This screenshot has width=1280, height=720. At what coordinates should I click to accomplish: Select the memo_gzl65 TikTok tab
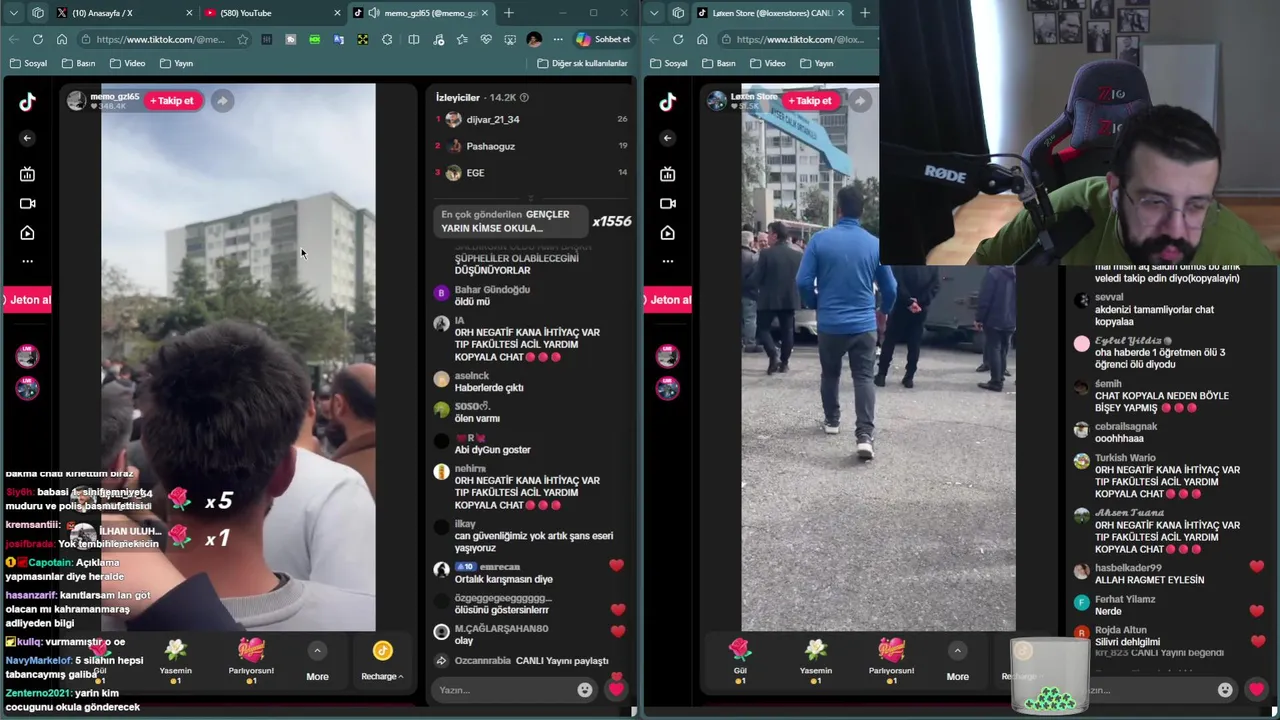tap(420, 13)
